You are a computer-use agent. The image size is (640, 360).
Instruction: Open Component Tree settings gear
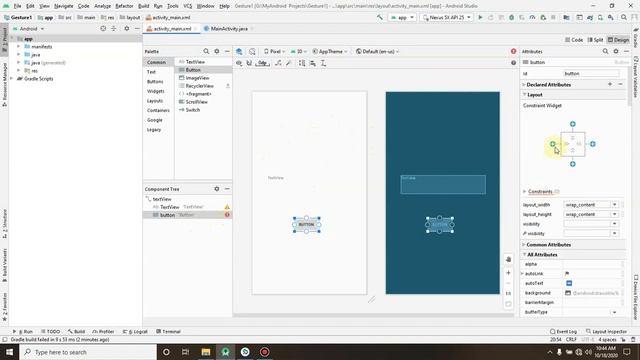[x=217, y=189]
